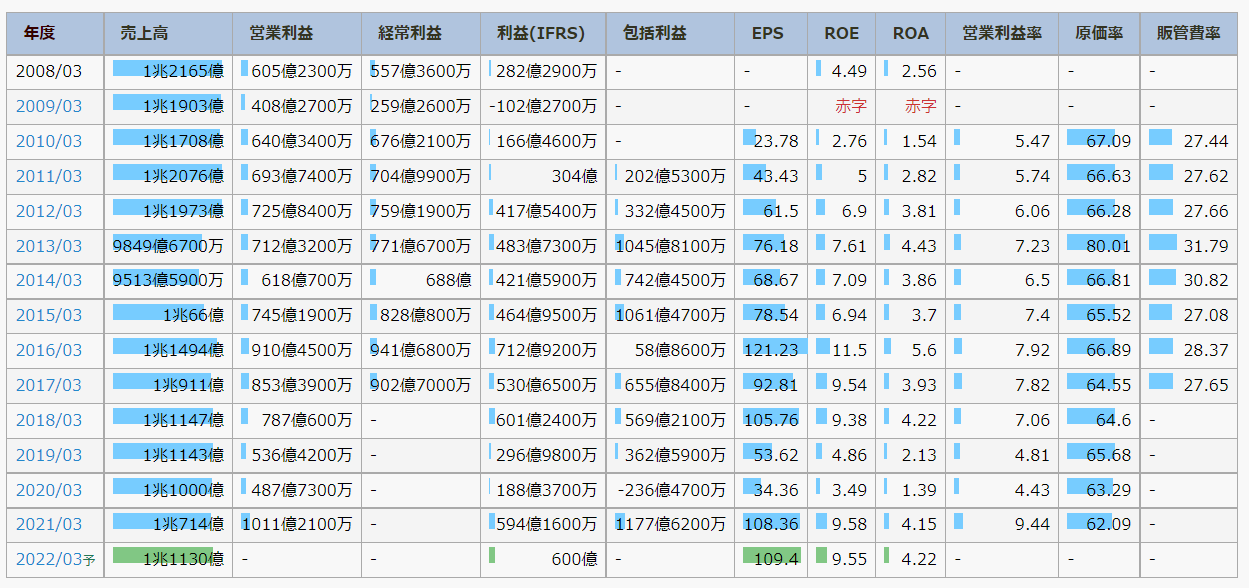Image resolution: width=1249 pixels, height=588 pixels.
Task: Select operating profit 1011億2100万
Action: pyautogui.click(x=297, y=524)
